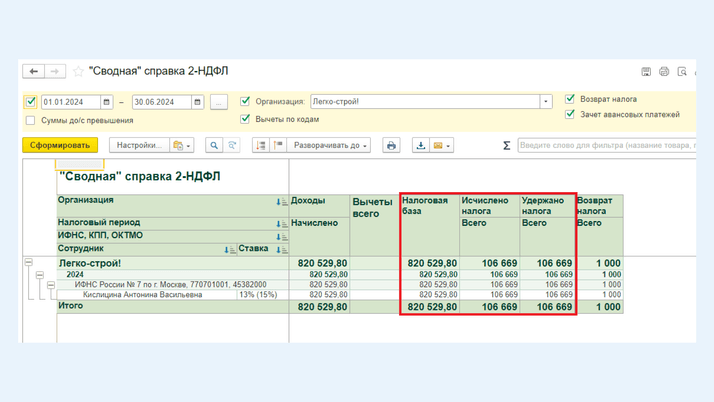Toggle the Зачет авансовых платежей checkbox
This screenshot has height=402, width=714.
pos(570,114)
